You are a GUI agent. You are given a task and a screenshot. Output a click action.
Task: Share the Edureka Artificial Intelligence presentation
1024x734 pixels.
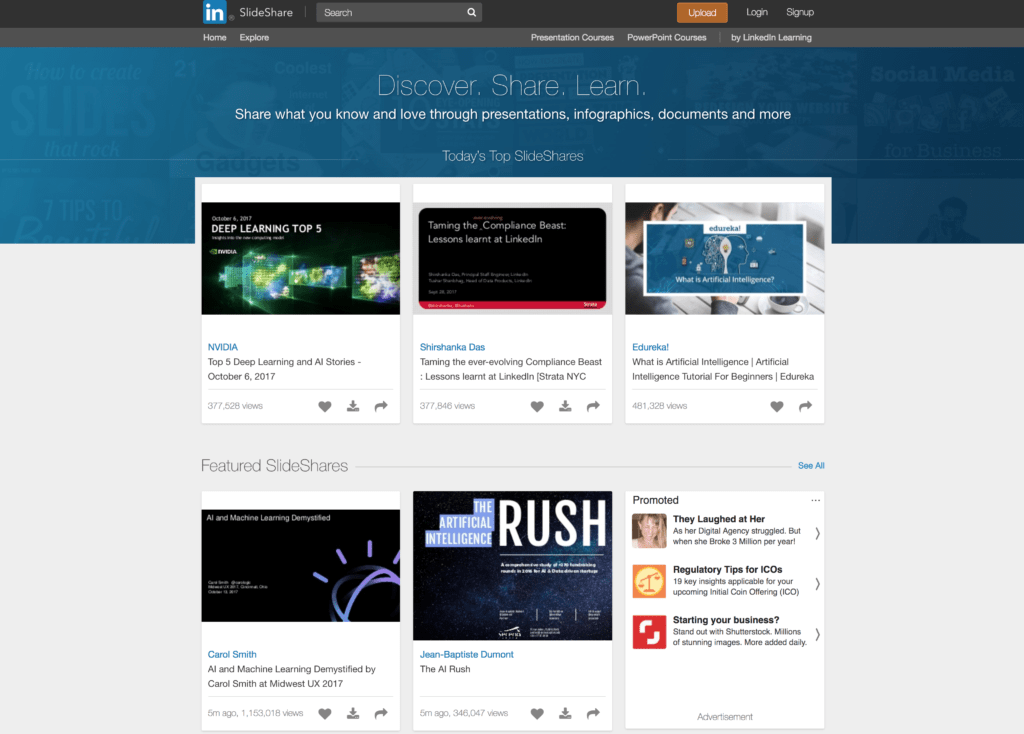point(805,407)
